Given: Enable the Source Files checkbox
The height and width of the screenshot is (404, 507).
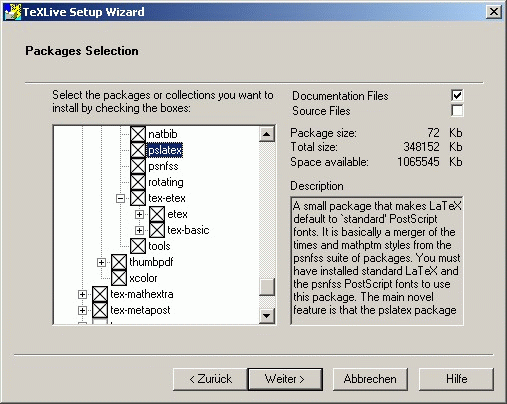Looking at the screenshot, I should [x=457, y=110].
